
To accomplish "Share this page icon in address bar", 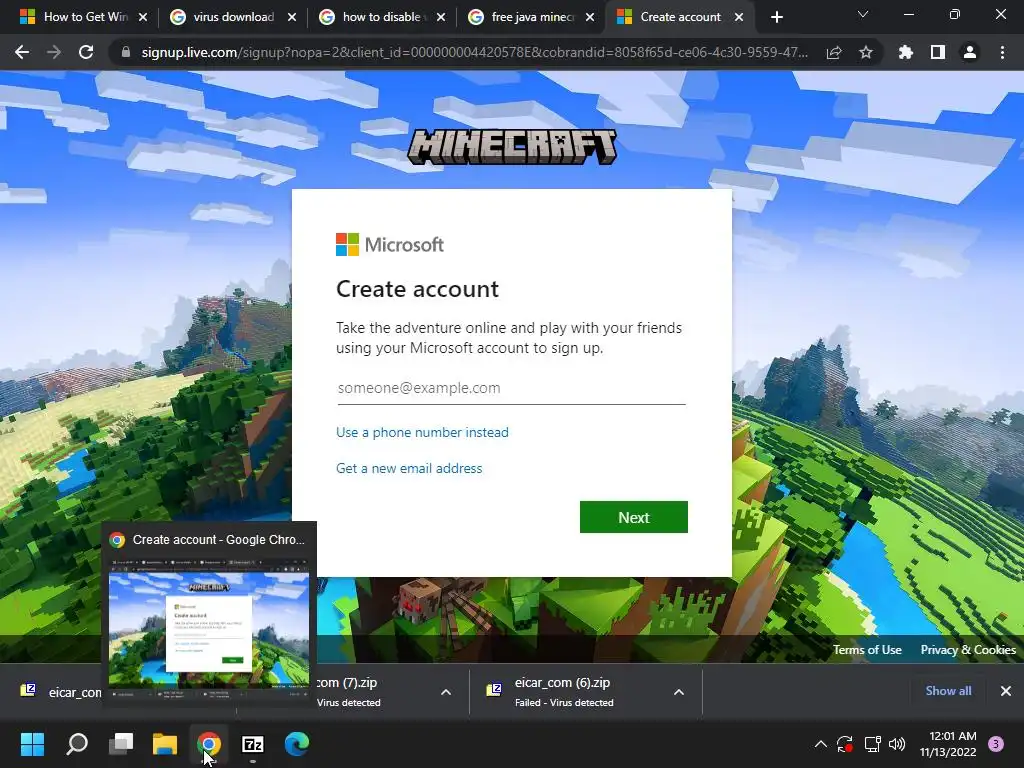I will [x=834, y=52].
